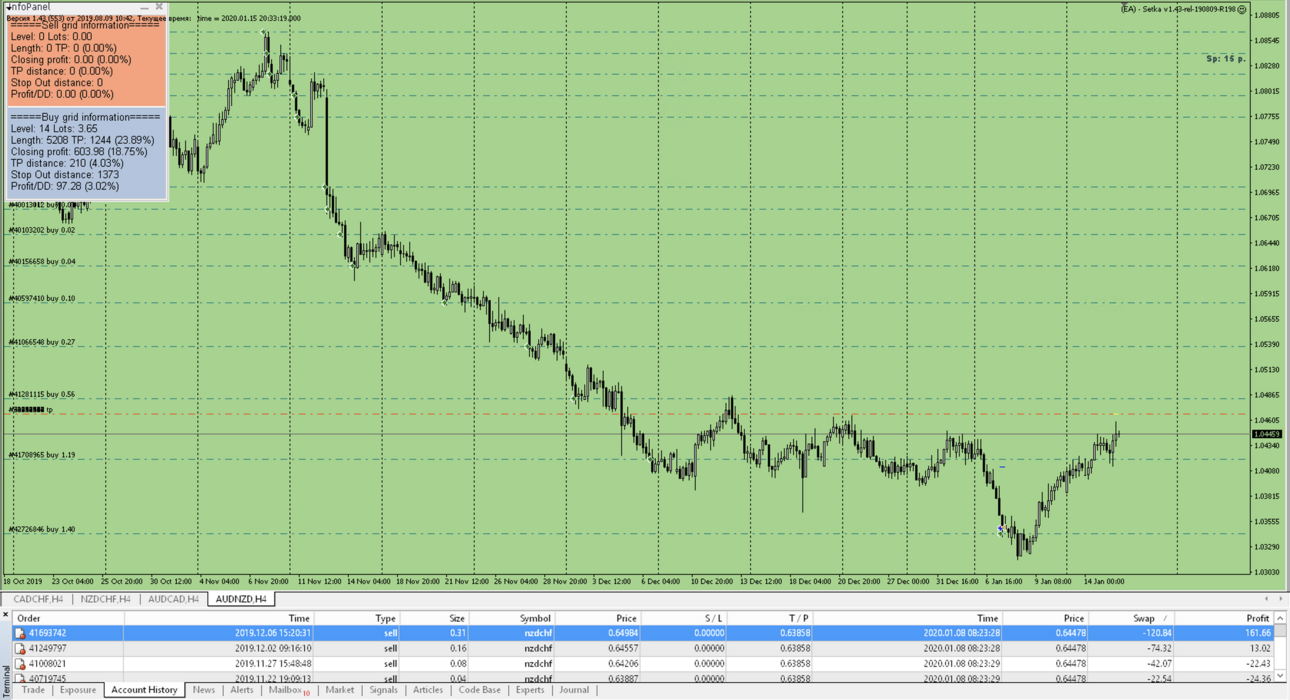
Task: Click the chart tabs scroll right arrow
Action: click(1280, 599)
